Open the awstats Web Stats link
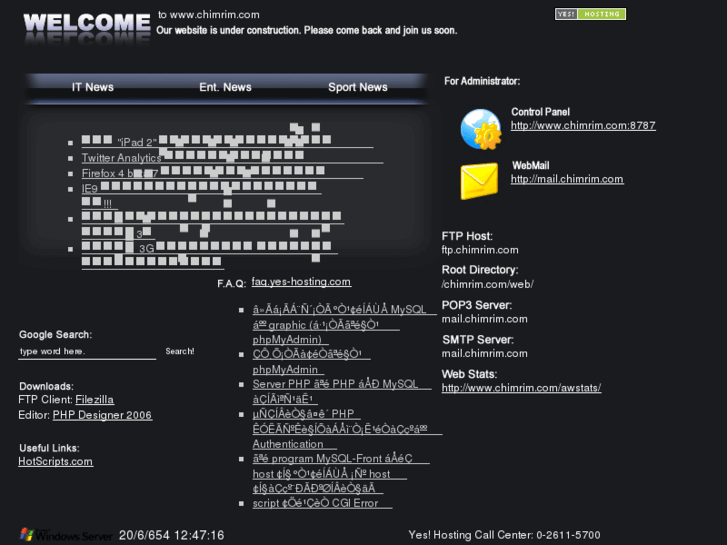 coord(521,388)
